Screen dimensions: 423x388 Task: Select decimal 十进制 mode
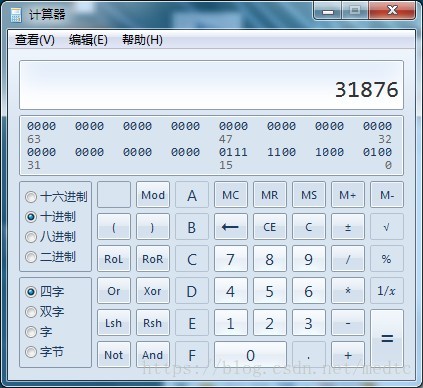pyautogui.click(x=51, y=217)
